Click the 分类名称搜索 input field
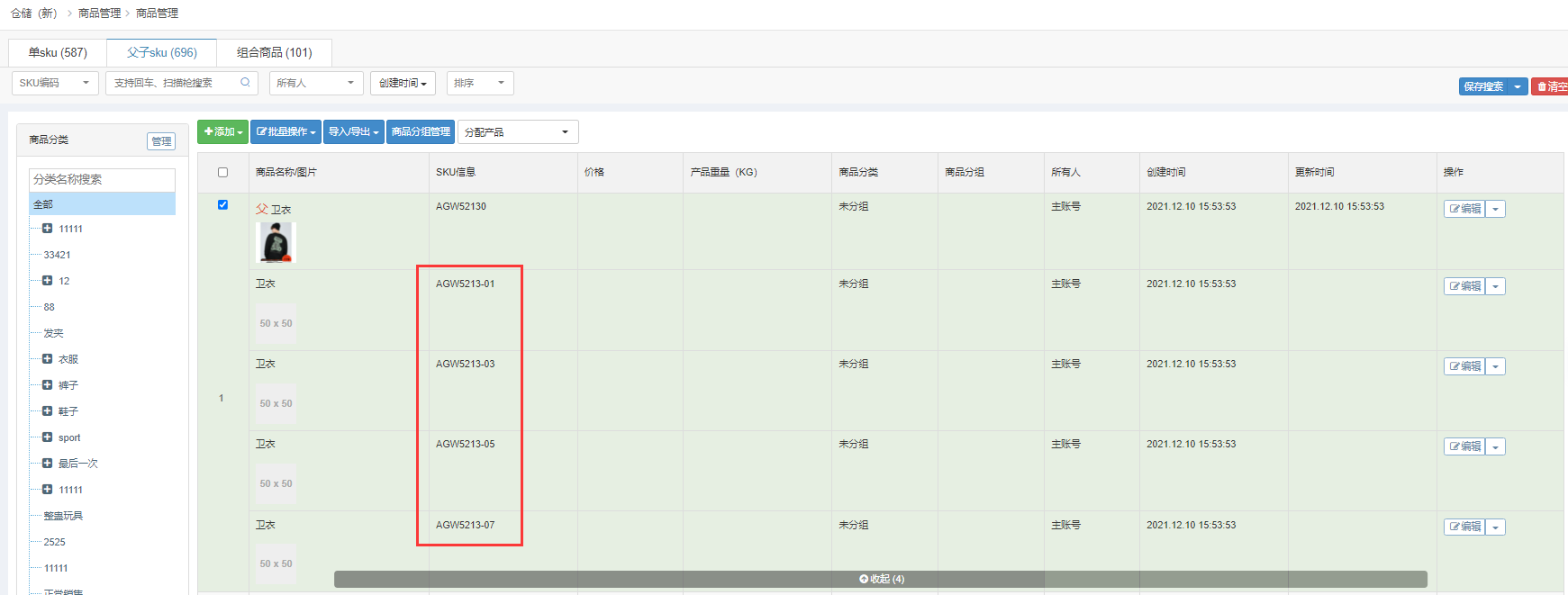Image resolution: width=1568 pixels, height=595 pixels. [x=102, y=179]
